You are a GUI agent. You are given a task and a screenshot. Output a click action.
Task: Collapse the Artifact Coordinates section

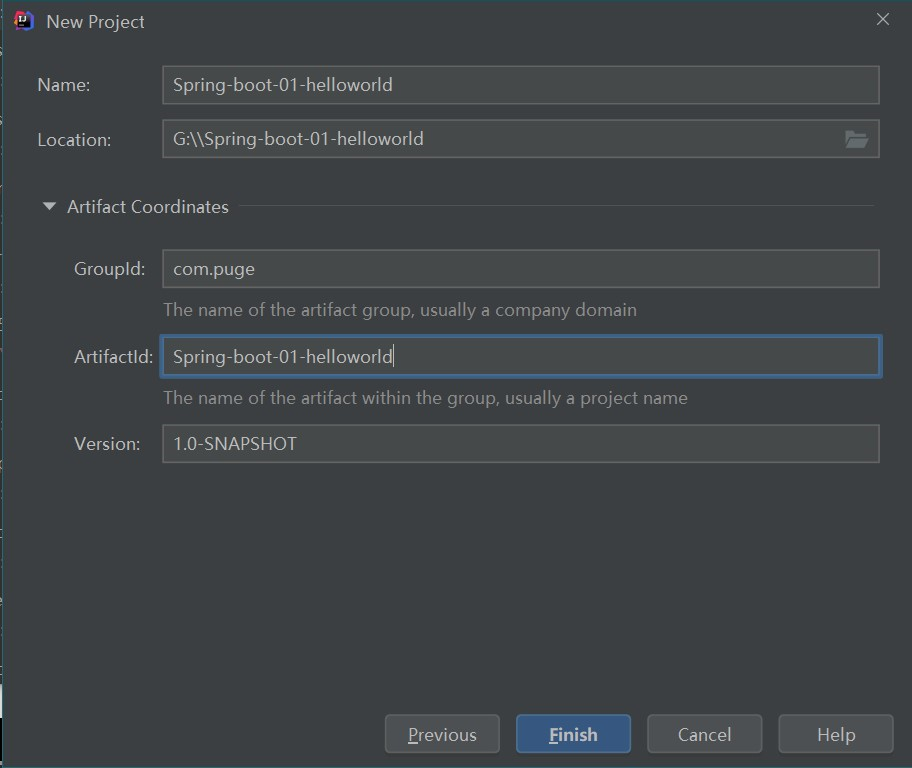(49, 206)
